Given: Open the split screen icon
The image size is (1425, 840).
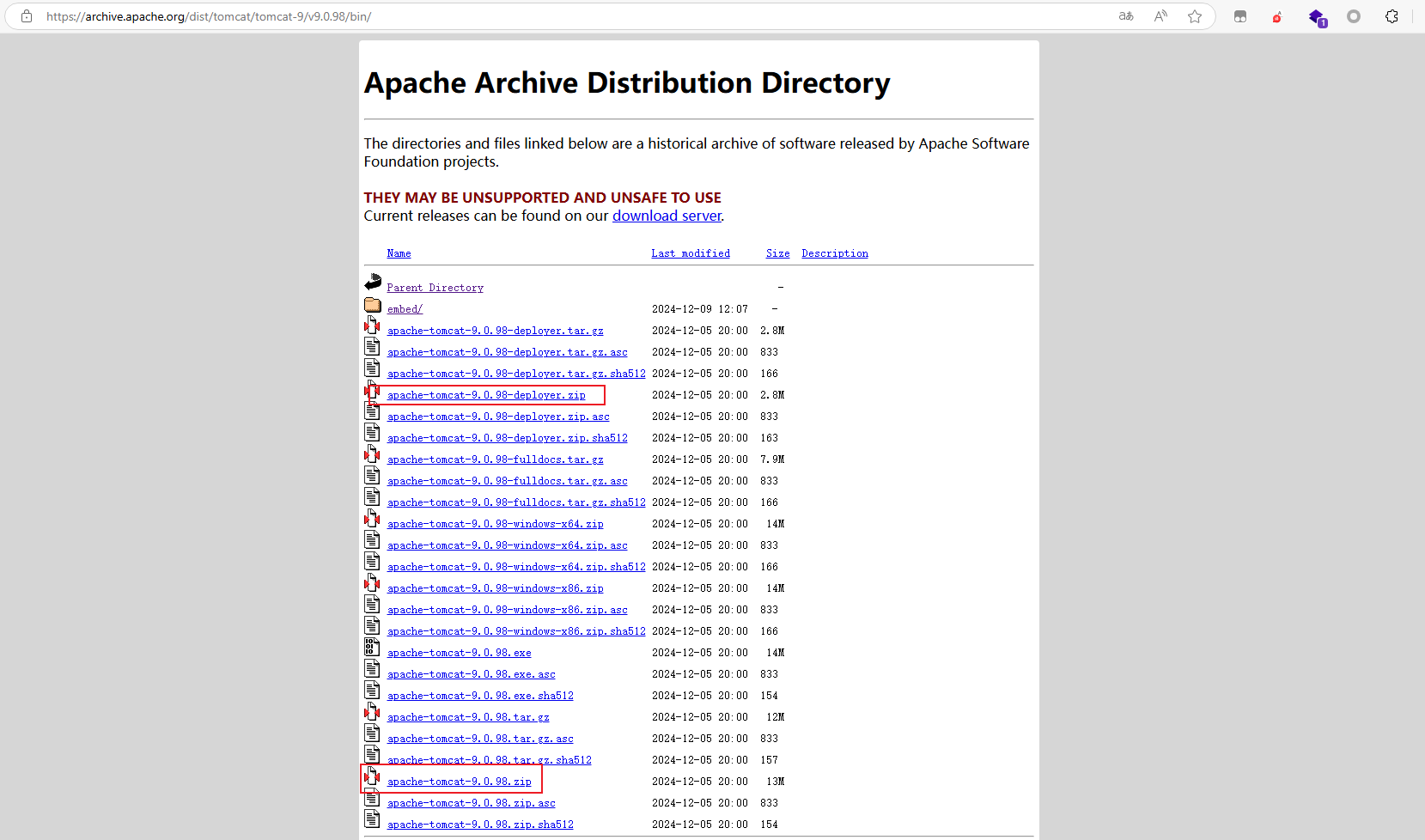Looking at the screenshot, I should (x=1240, y=16).
